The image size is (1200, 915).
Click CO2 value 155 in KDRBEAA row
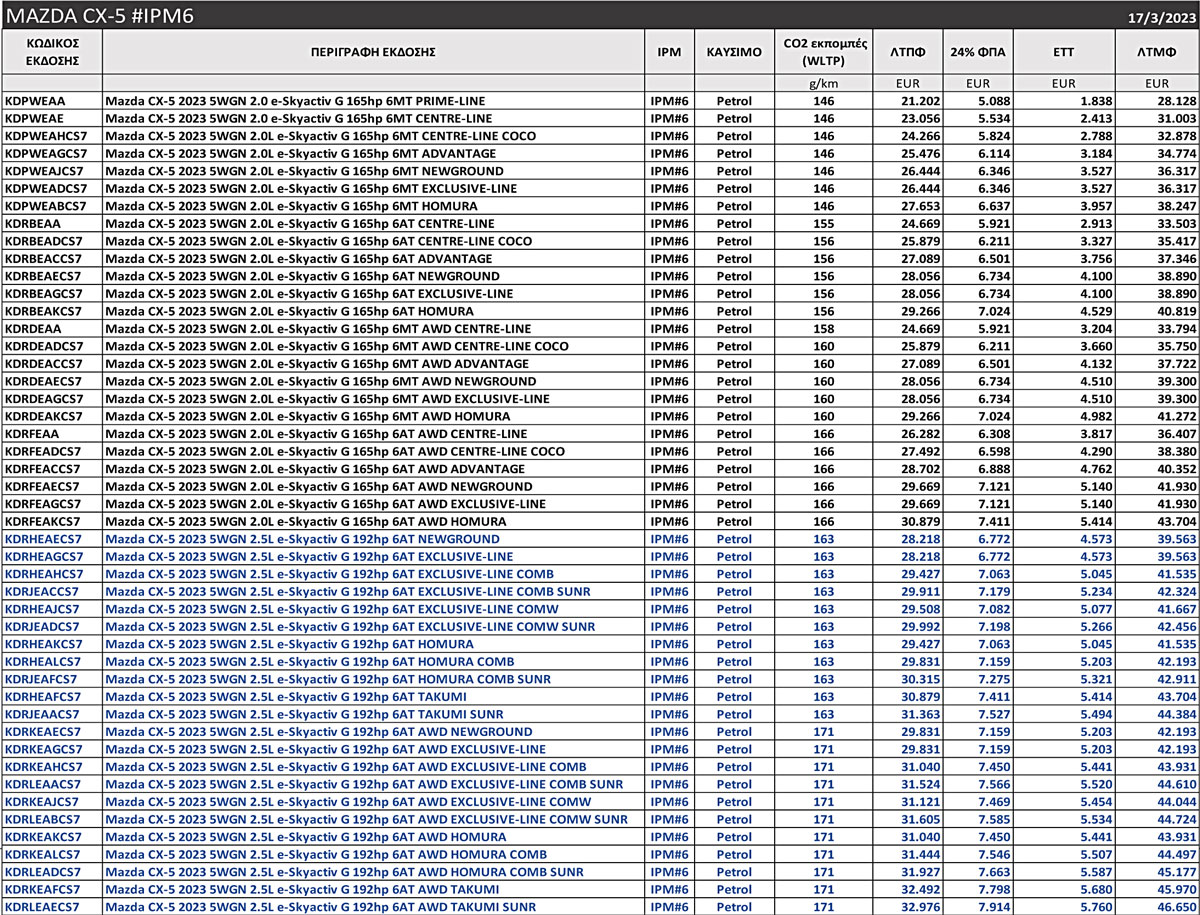823,223
